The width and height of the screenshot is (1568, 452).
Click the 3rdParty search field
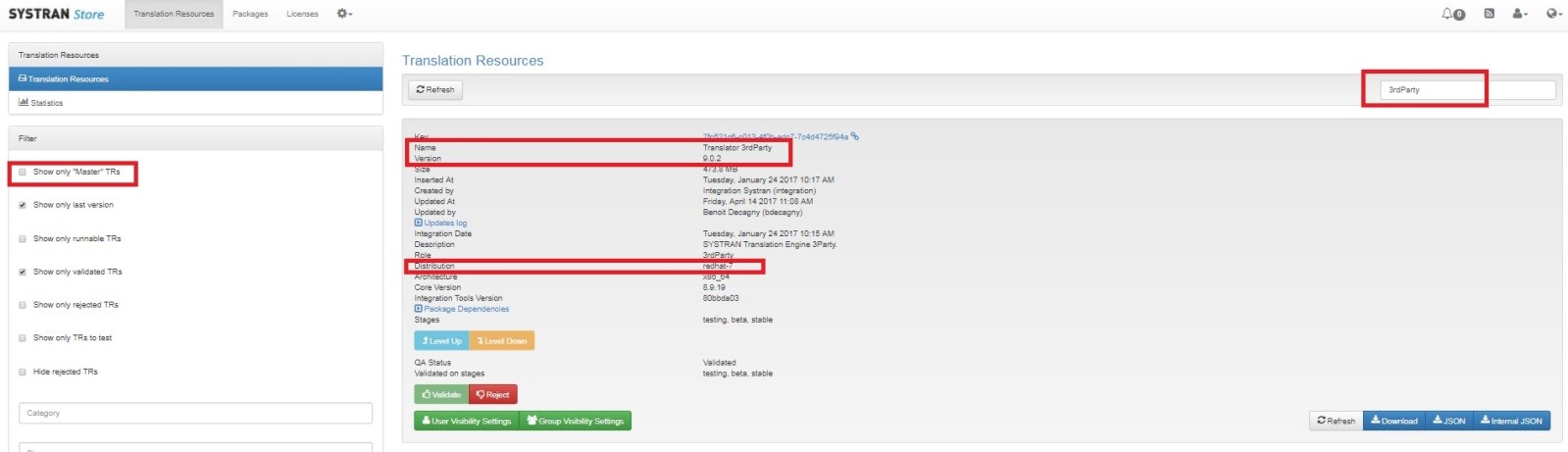(1468, 89)
